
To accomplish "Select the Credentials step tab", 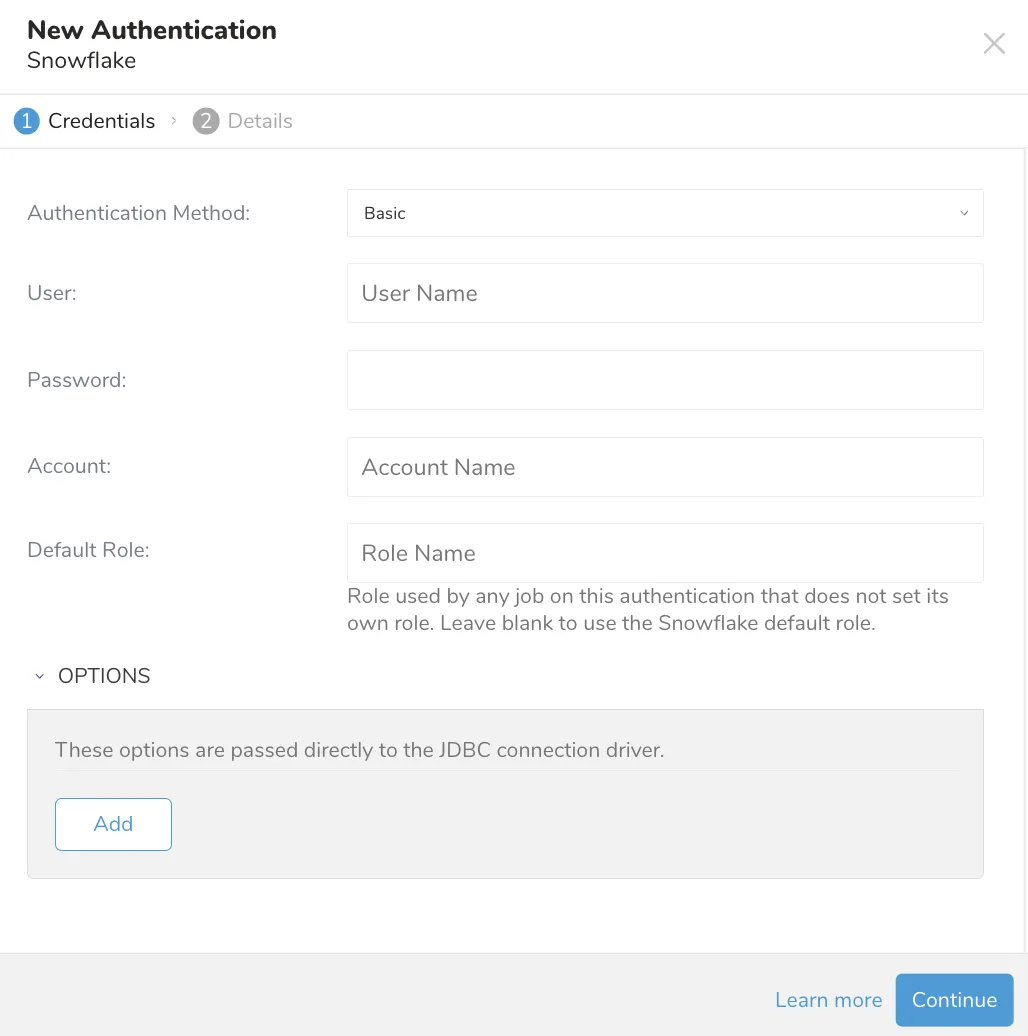I will click(x=85, y=121).
